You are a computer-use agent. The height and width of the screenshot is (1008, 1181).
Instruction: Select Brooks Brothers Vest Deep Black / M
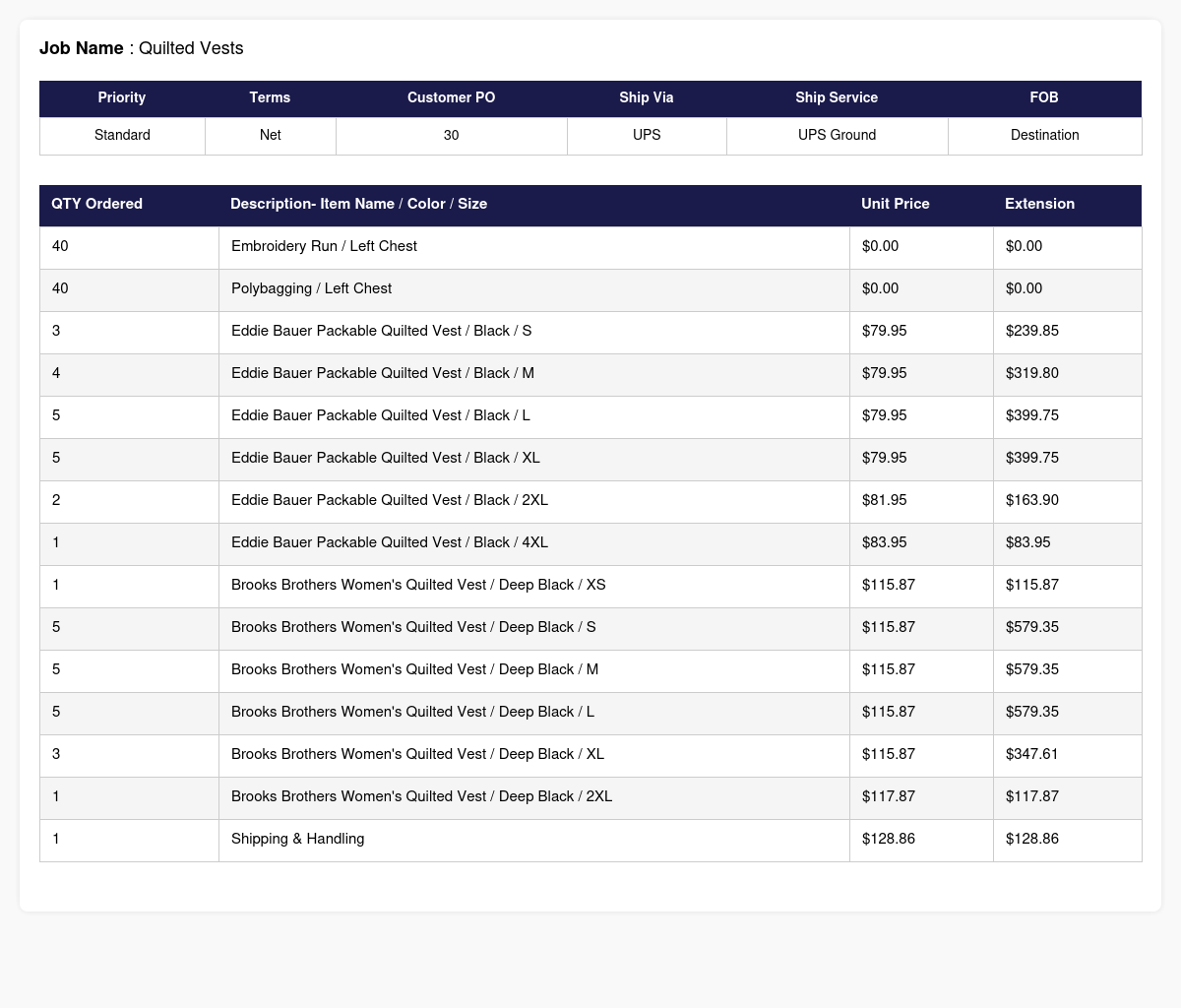[414, 669]
